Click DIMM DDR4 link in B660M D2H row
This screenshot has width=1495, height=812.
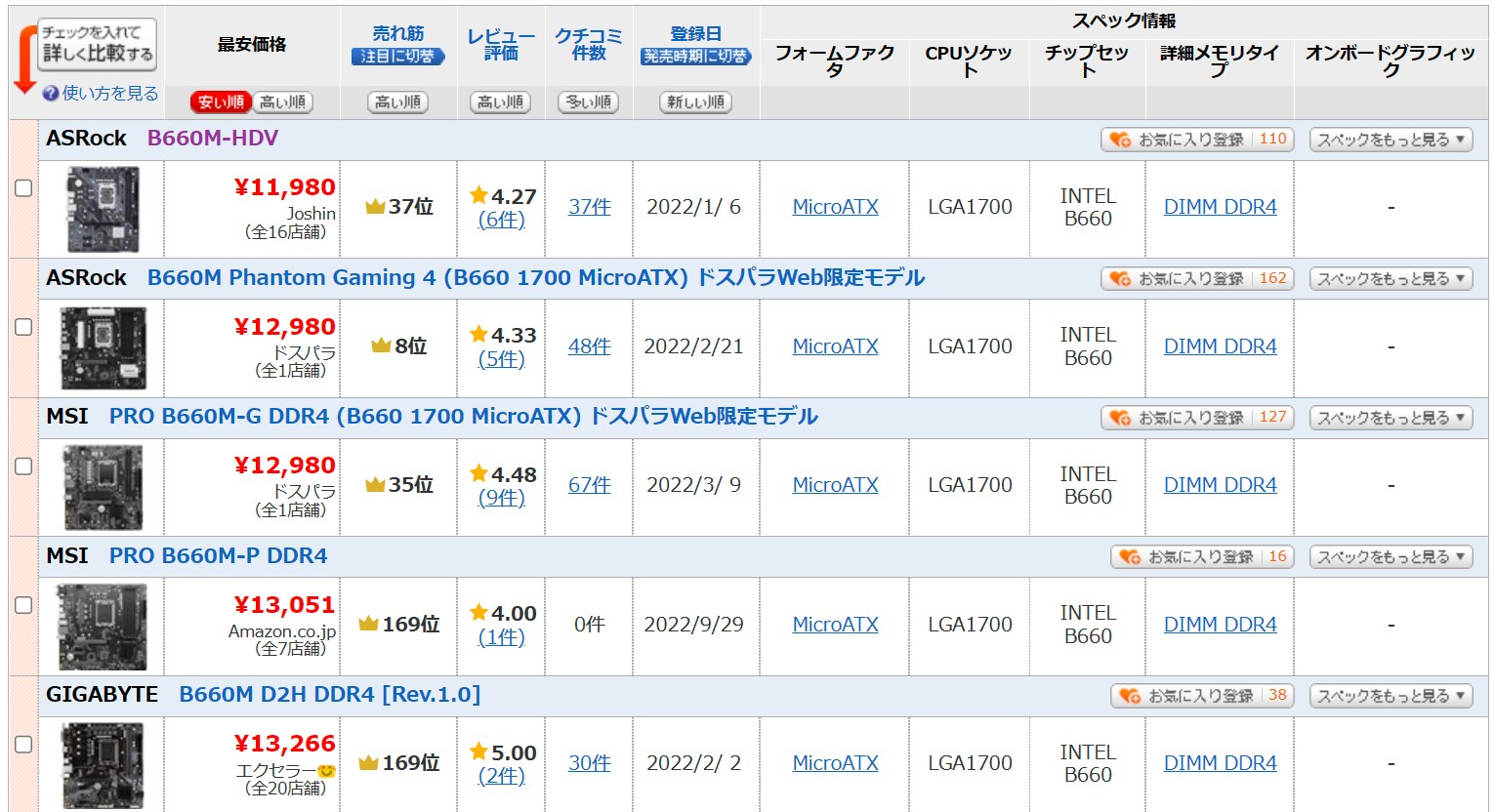click(1220, 763)
